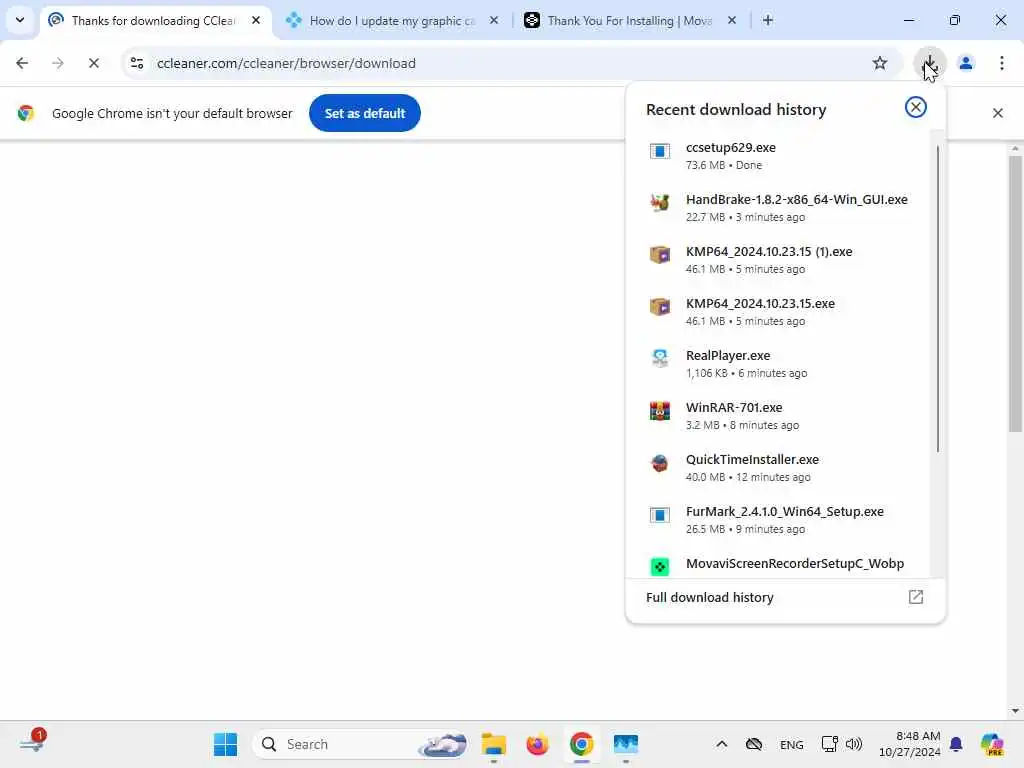The image size is (1024, 768).
Task: Click the ENG language indicator
Action: coord(792,744)
